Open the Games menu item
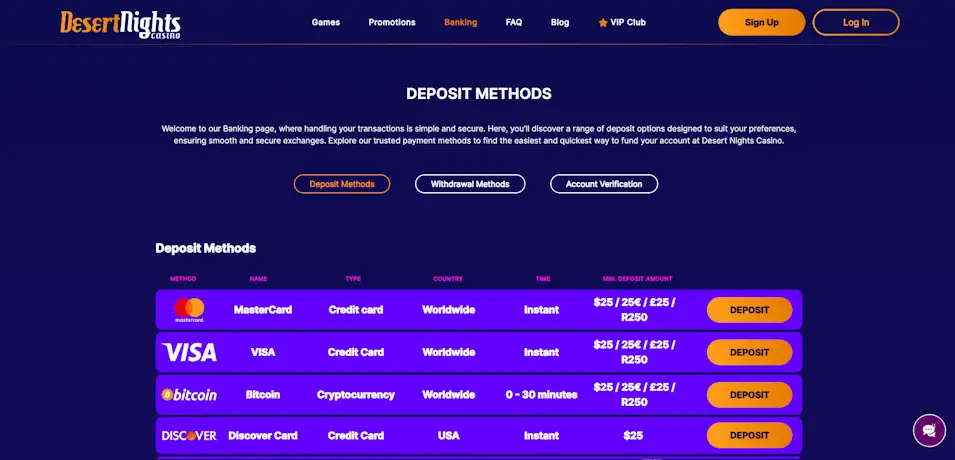The width and height of the screenshot is (955, 460). point(326,23)
